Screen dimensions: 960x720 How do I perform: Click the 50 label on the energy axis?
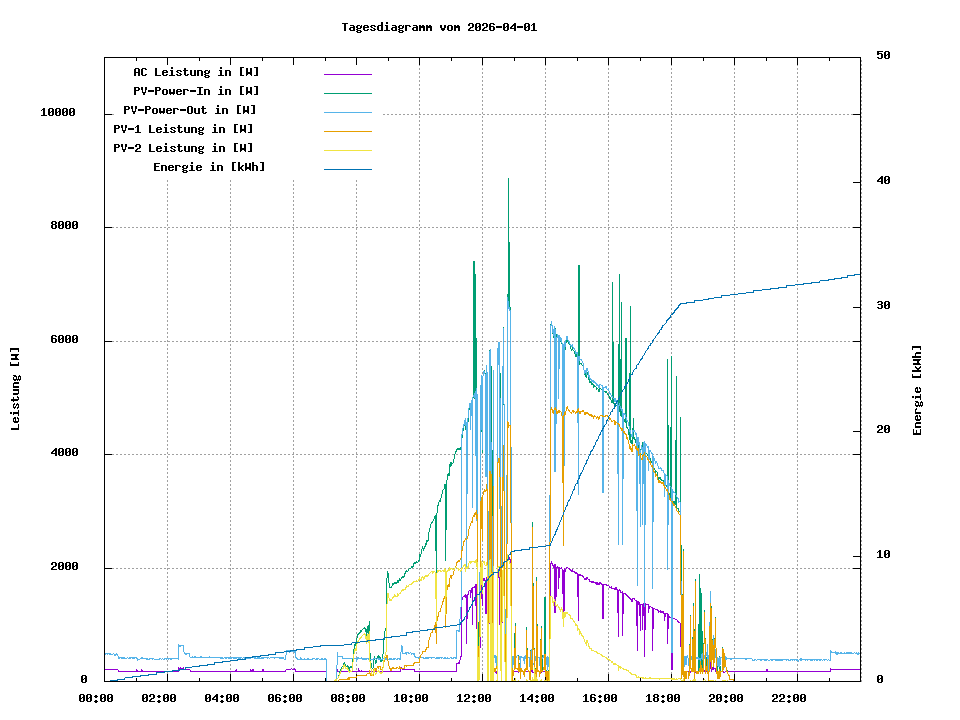[x=883, y=56]
